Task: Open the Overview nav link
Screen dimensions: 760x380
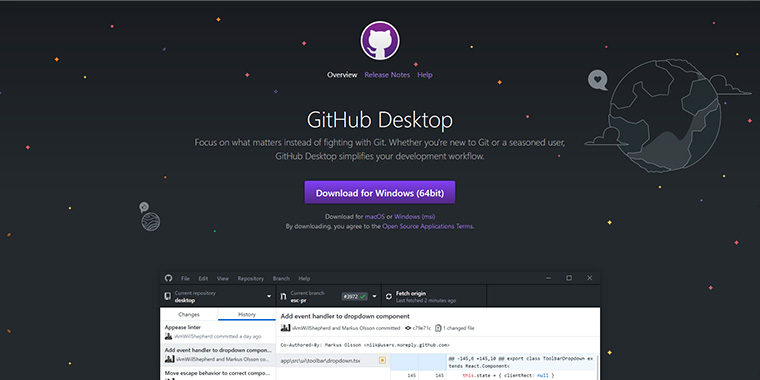Action: [x=342, y=75]
